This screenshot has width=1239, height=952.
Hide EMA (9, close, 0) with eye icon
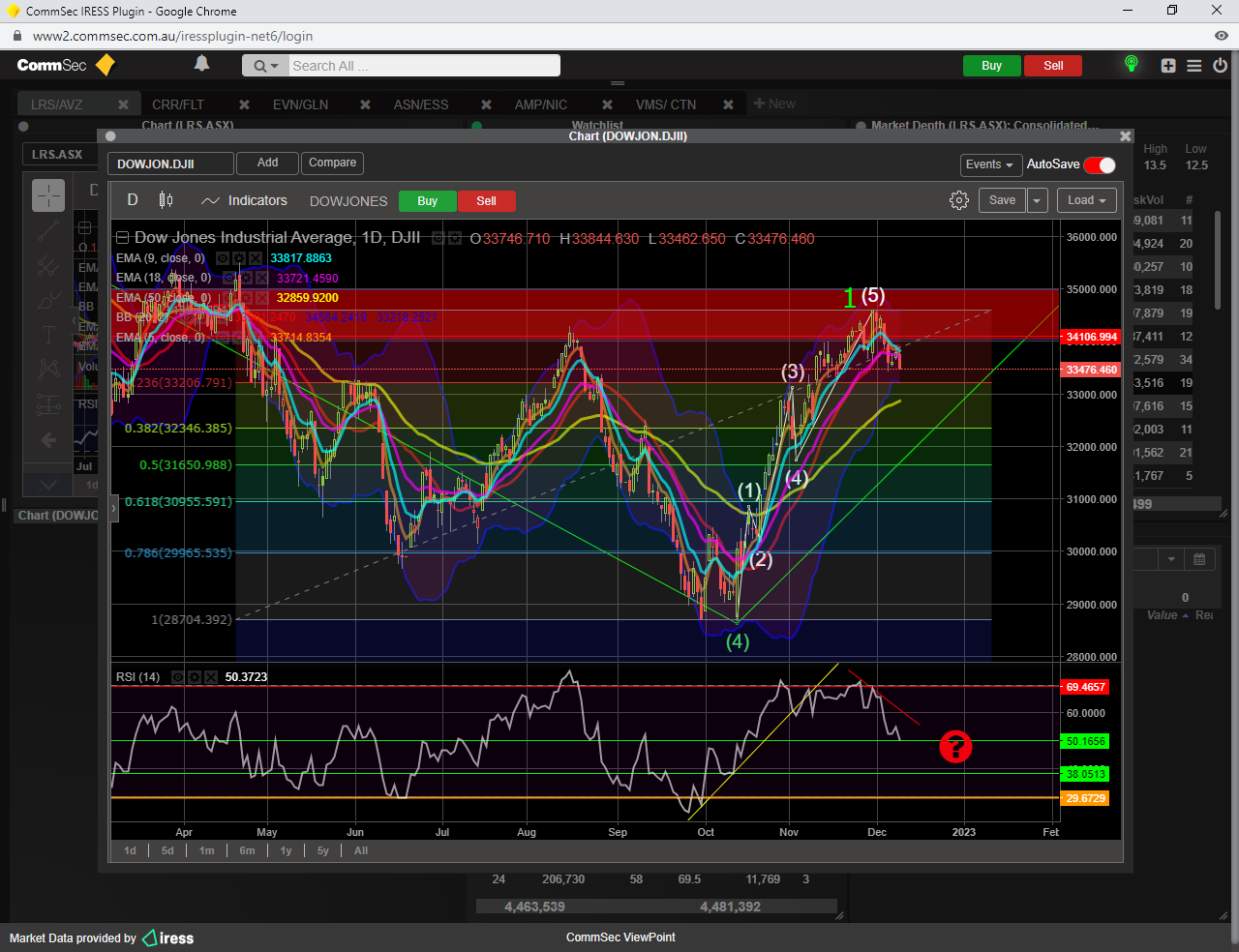tap(223, 258)
